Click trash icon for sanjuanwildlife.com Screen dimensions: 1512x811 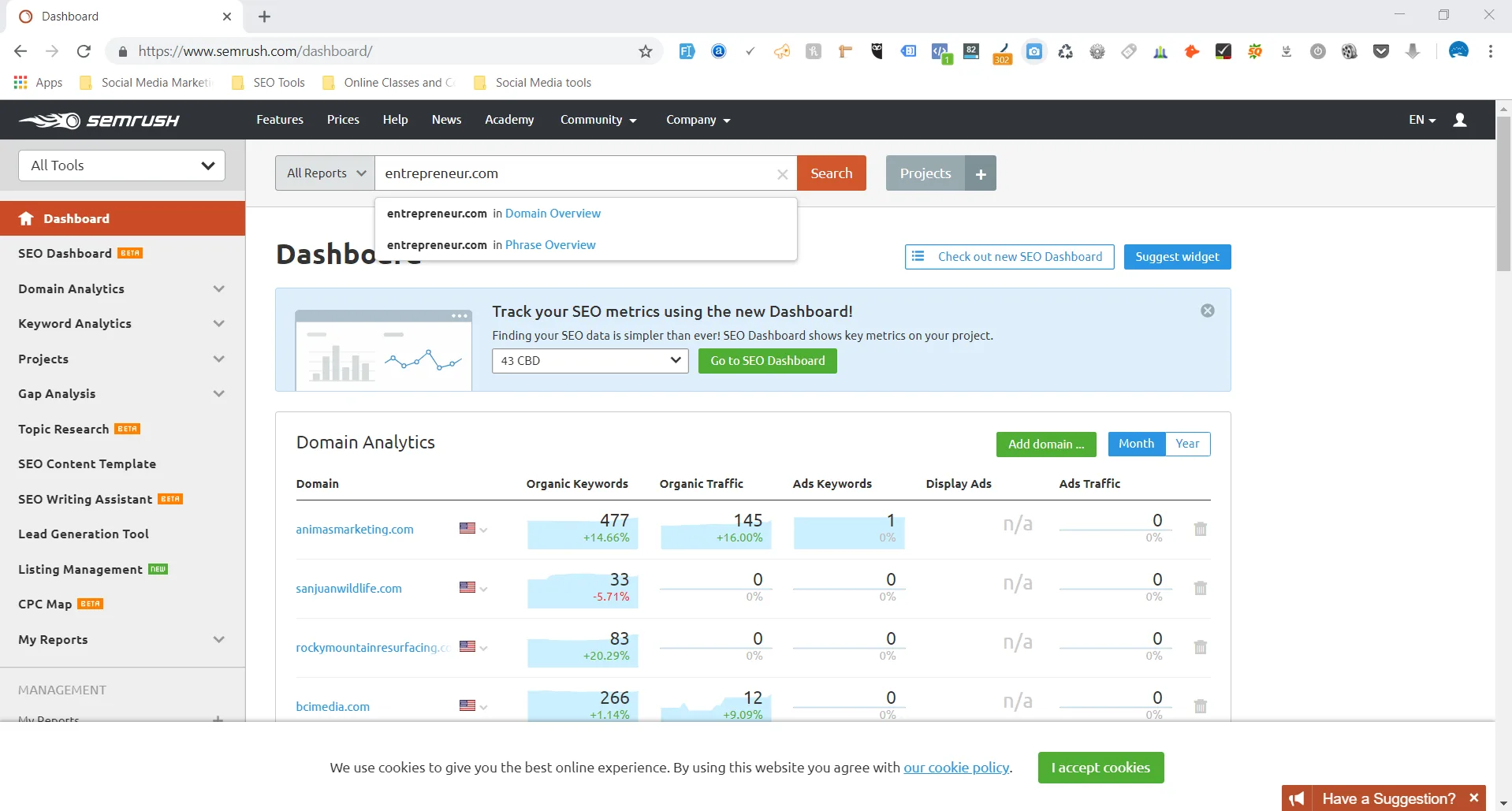click(x=1200, y=588)
